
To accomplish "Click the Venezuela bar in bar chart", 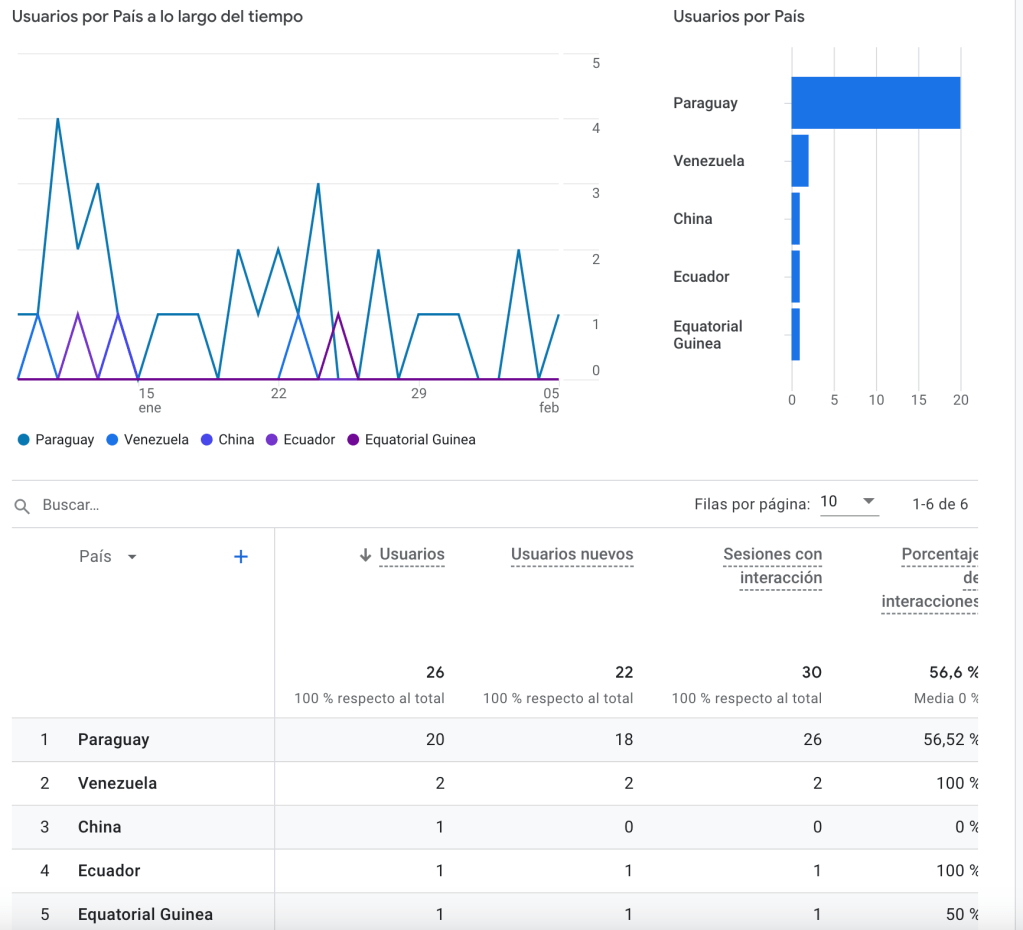I will pos(799,161).
